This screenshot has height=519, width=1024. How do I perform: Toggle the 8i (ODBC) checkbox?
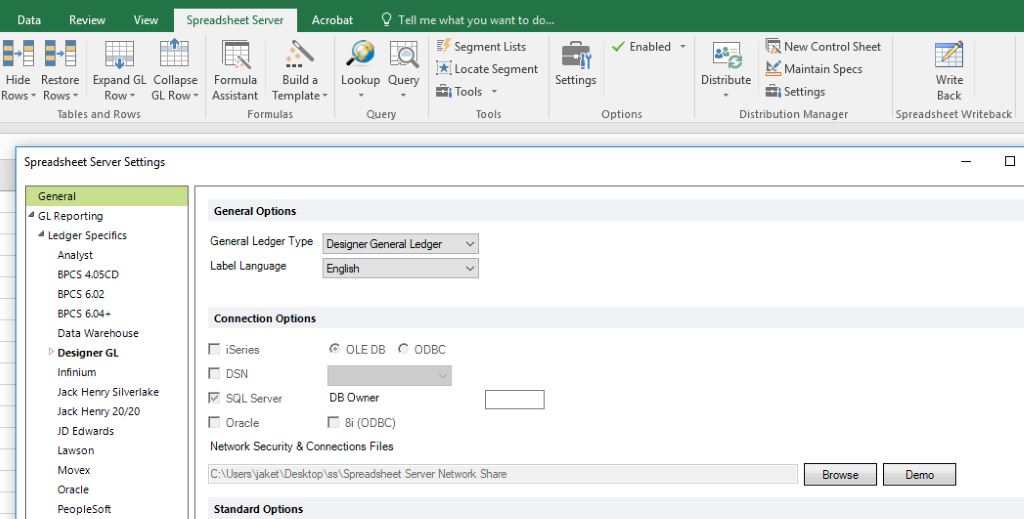click(333, 422)
